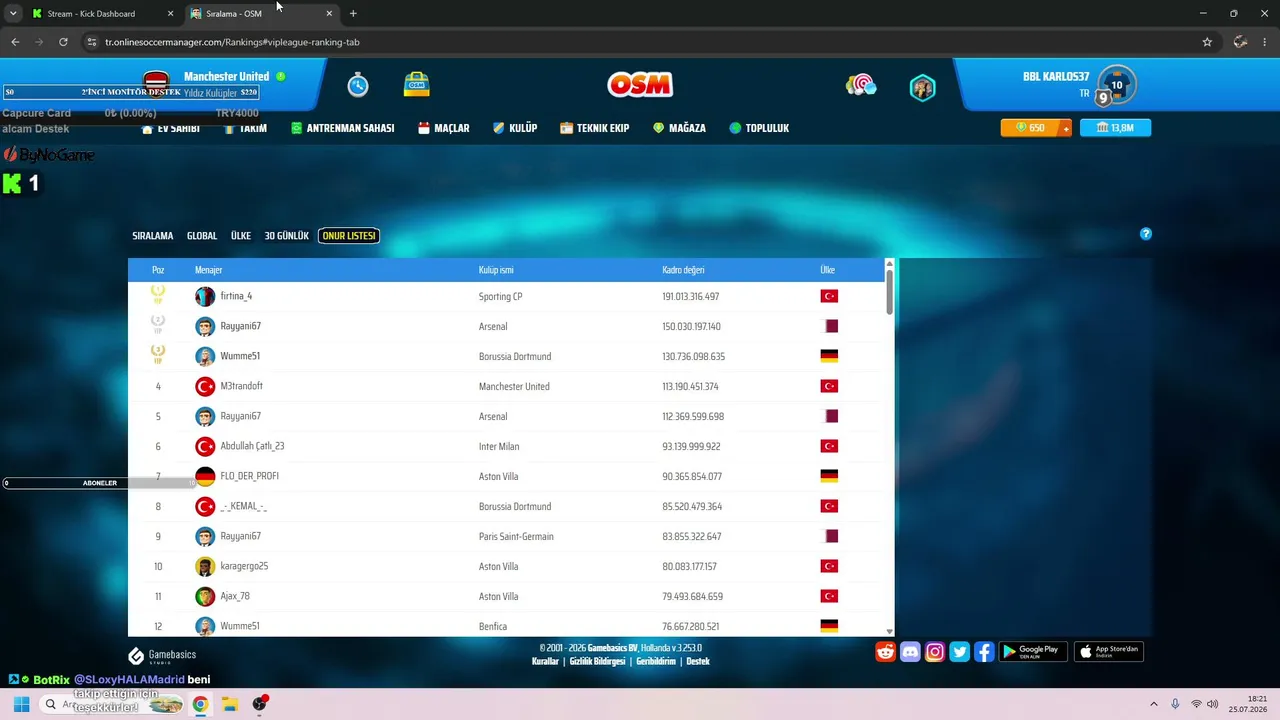
Task: Click the Kadro değeri column header
Action: [683, 270]
